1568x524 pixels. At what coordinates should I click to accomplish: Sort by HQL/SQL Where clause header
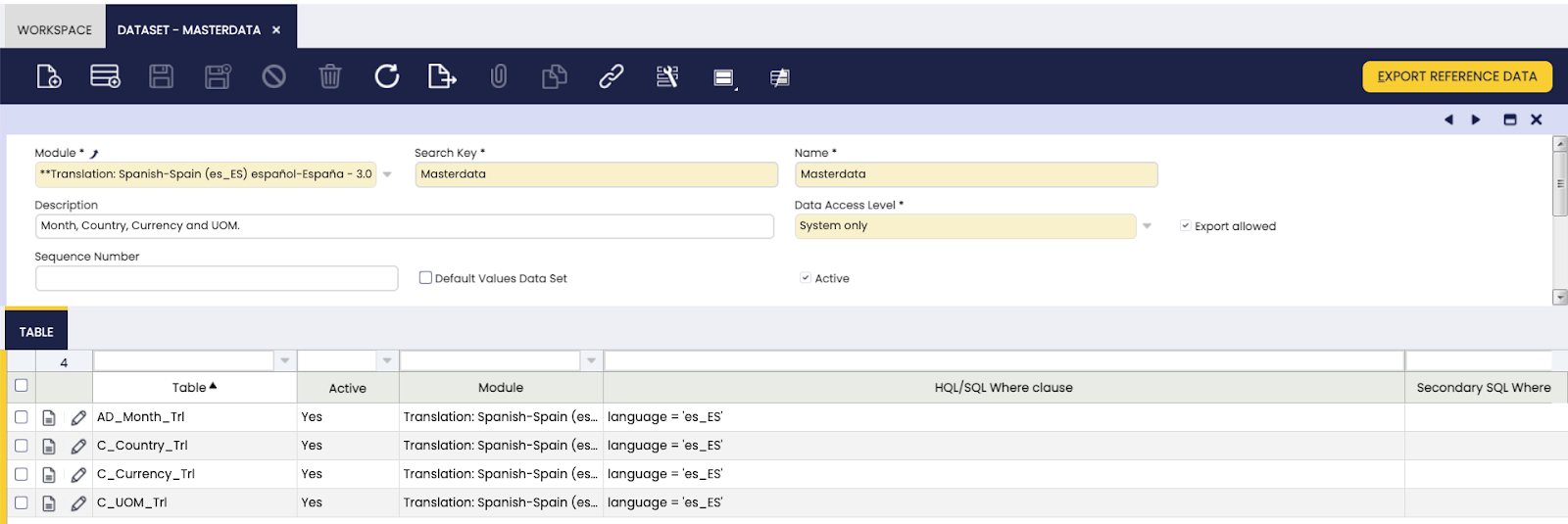[x=1004, y=388]
